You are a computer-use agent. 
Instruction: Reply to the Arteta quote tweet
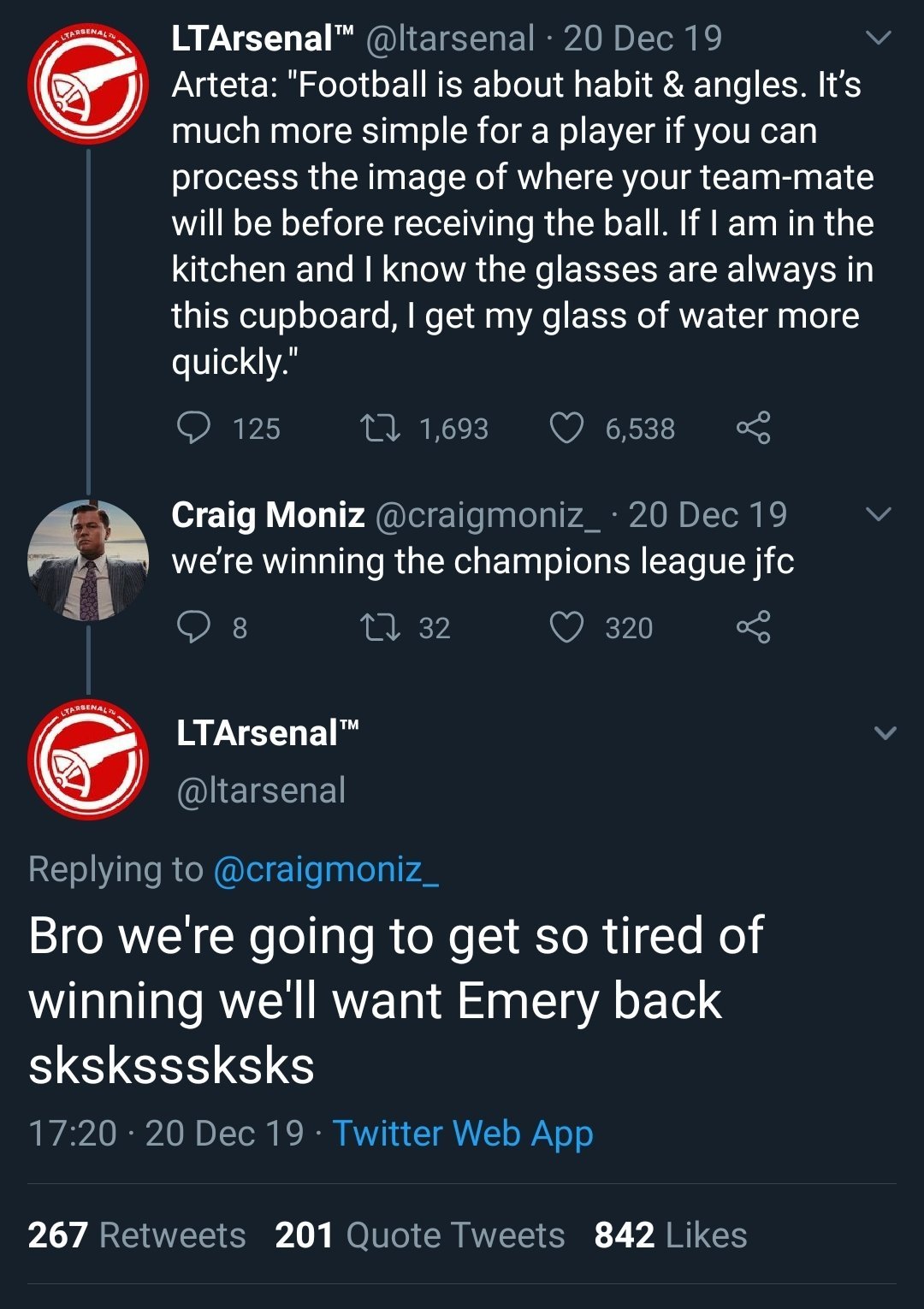(x=194, y=427)
